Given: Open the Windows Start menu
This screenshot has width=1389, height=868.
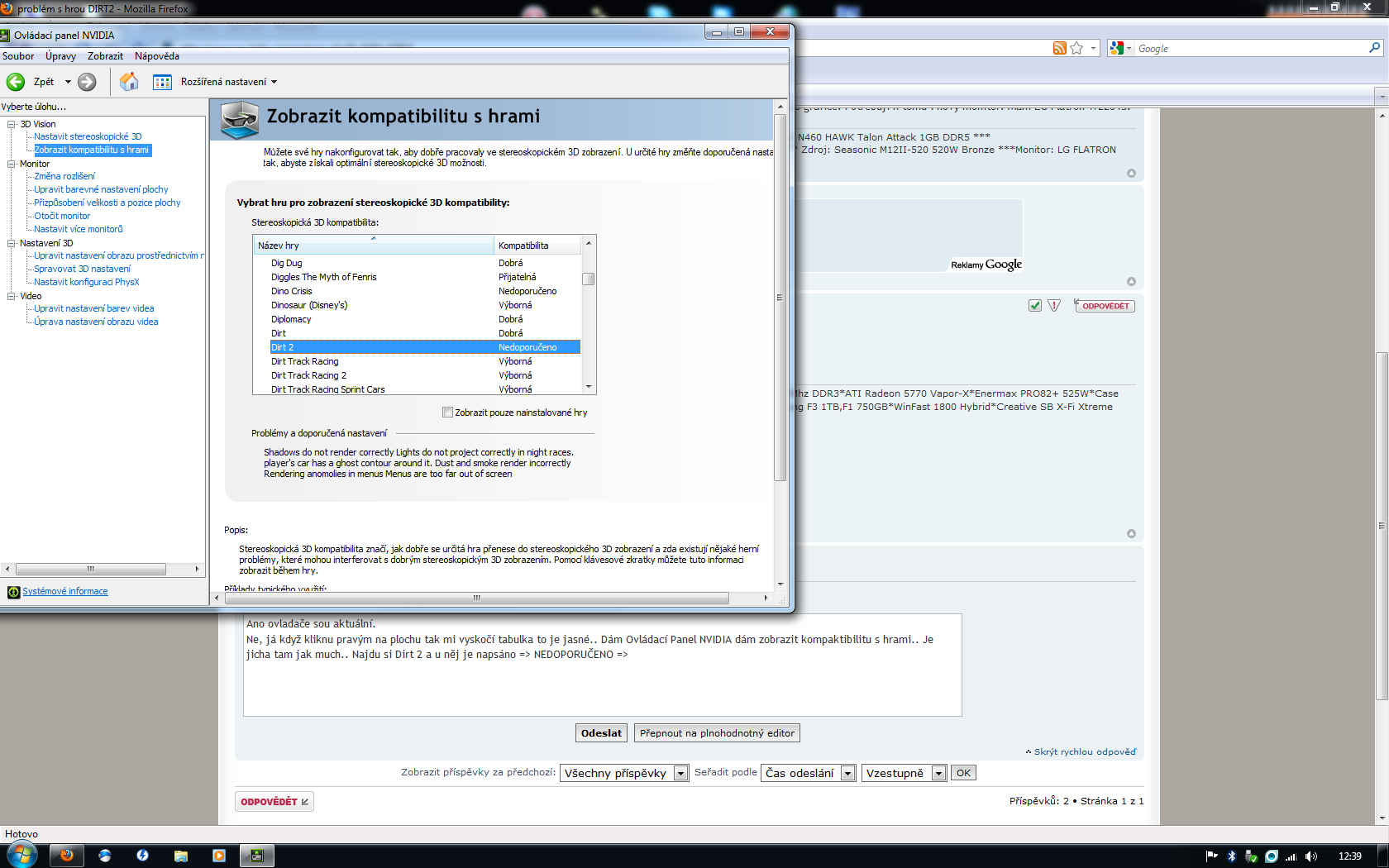Looking at the screenshot, I should click(22, 855).
